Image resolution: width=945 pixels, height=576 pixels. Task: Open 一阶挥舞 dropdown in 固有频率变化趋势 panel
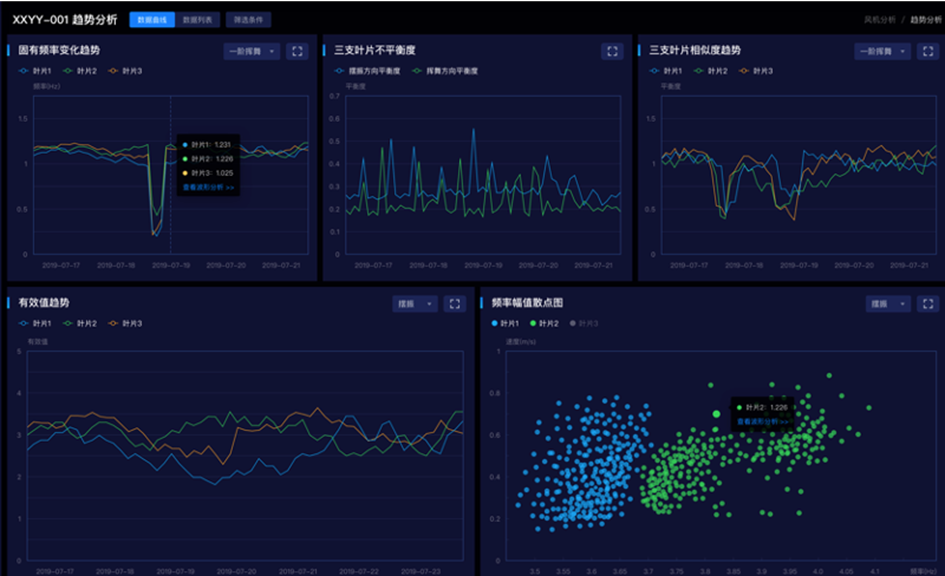pos(251,51)
